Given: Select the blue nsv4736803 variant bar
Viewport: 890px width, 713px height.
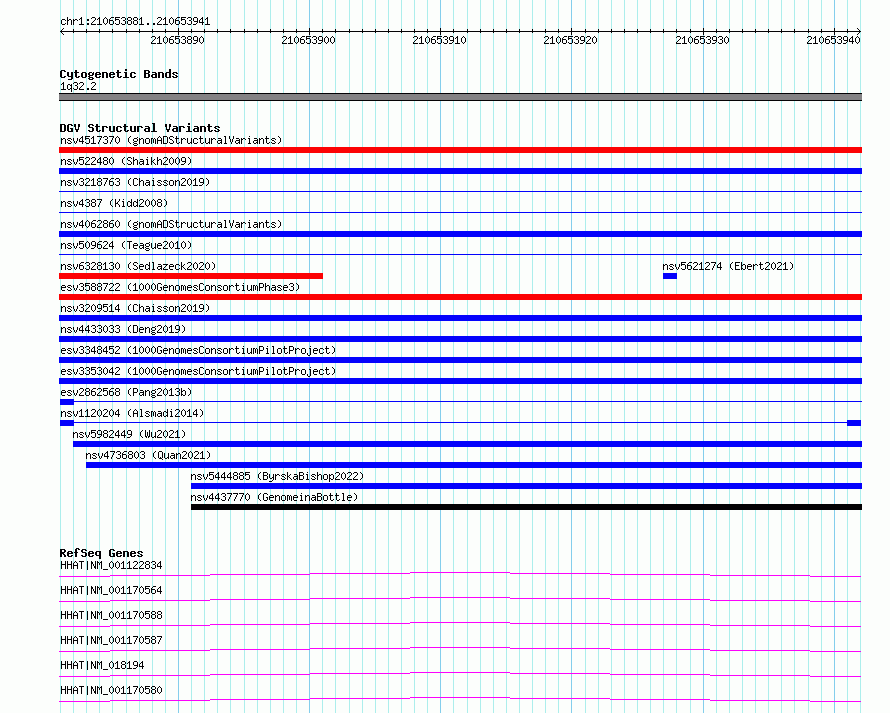Looking at the screenshot, I should tap(474, 465).
